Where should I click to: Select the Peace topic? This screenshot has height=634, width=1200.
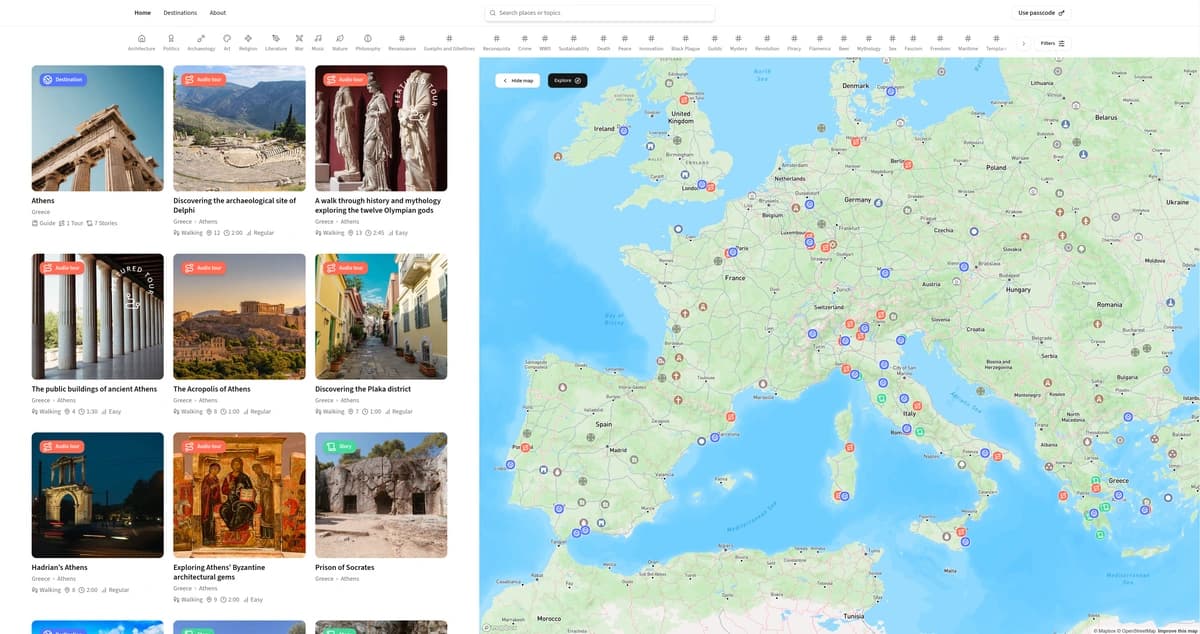pyautogui.click(x=625, y=42)
